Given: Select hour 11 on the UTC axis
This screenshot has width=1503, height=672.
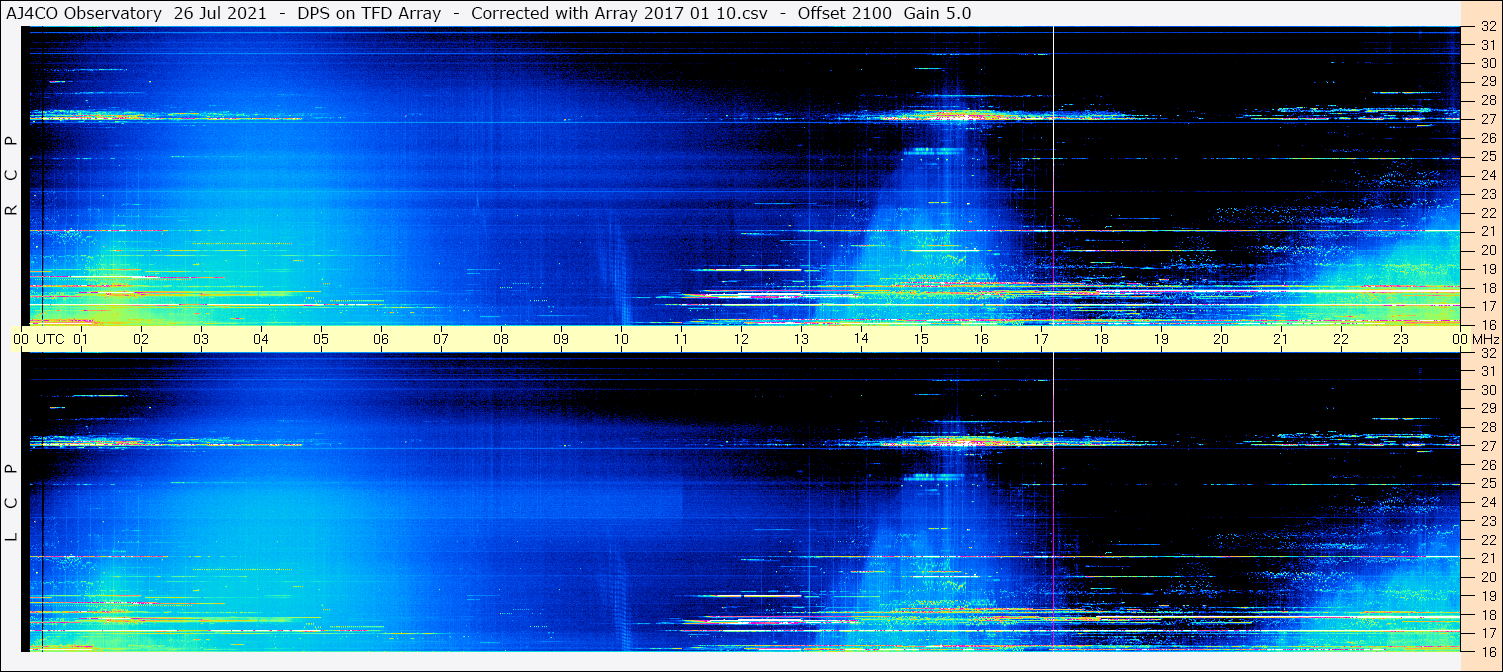Looking at the screenshot, I should (681, 339).
